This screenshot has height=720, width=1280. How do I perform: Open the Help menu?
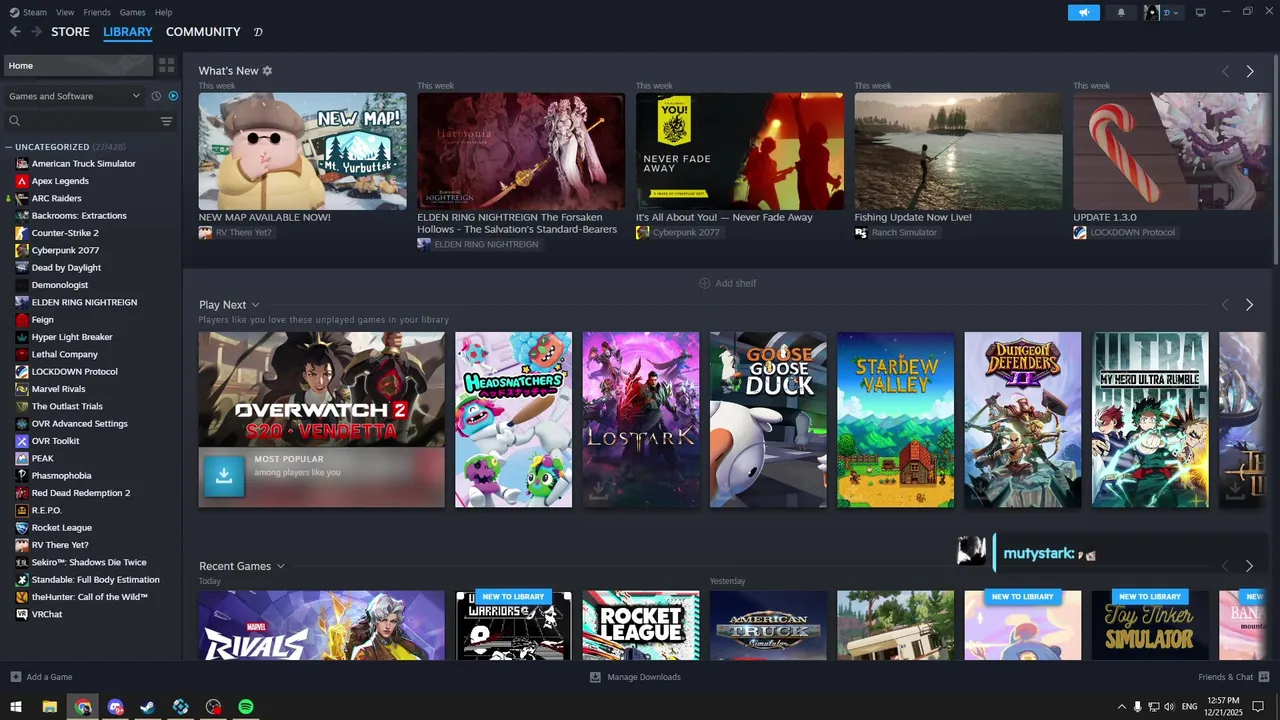(x=164, y=12)
